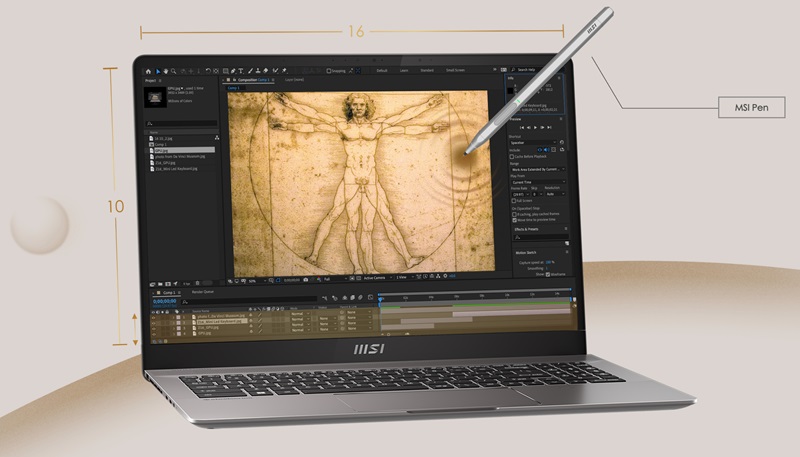Switch to Default workspace

[x=382, y=70]
